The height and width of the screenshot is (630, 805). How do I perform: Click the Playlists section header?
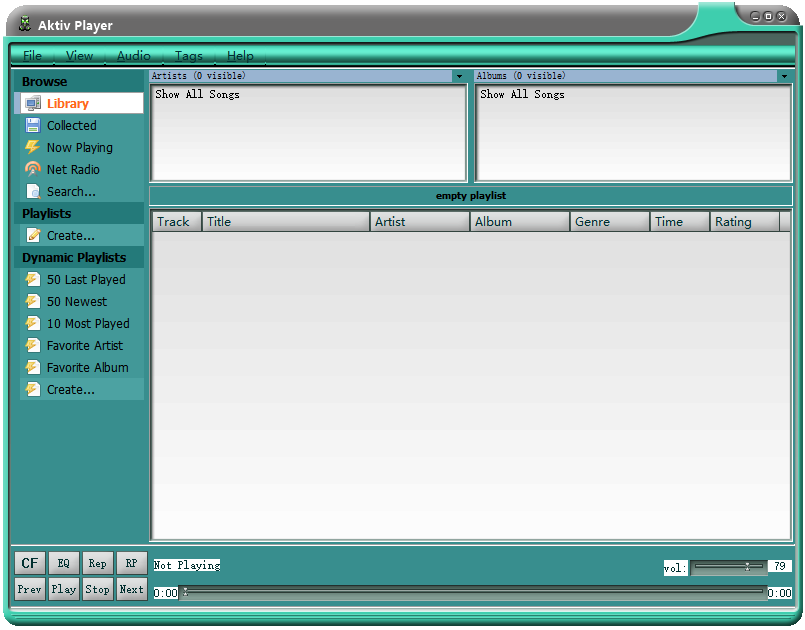tap(79, 213)
